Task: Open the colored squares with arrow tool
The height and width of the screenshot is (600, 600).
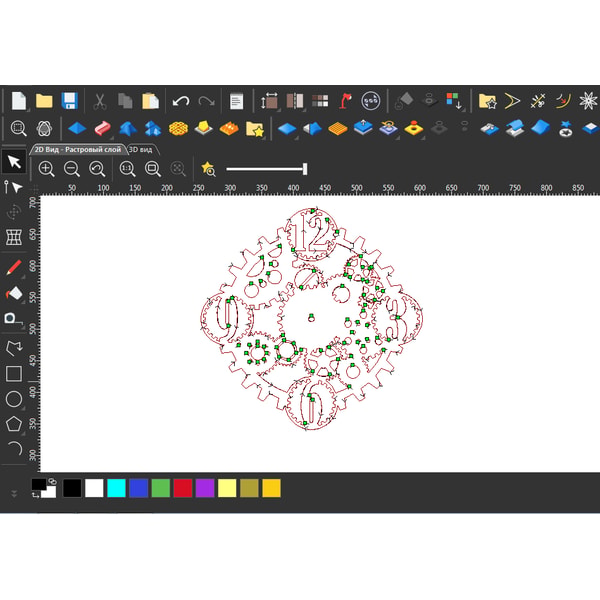Action: [x=454, y=101]
